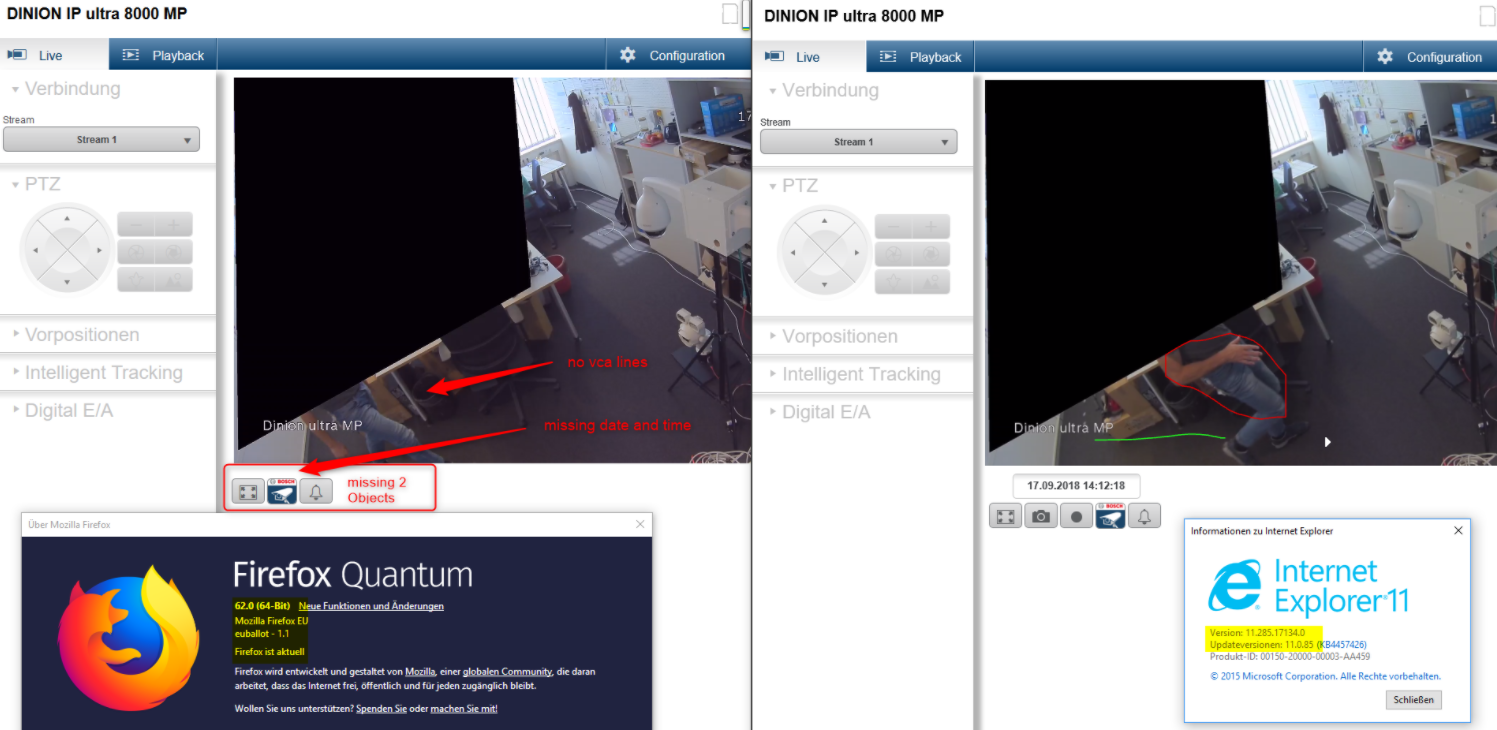This screenshot has height=730, width=1497.
Task: Open fullscreen view on the right page
Action: [1006, 516]
